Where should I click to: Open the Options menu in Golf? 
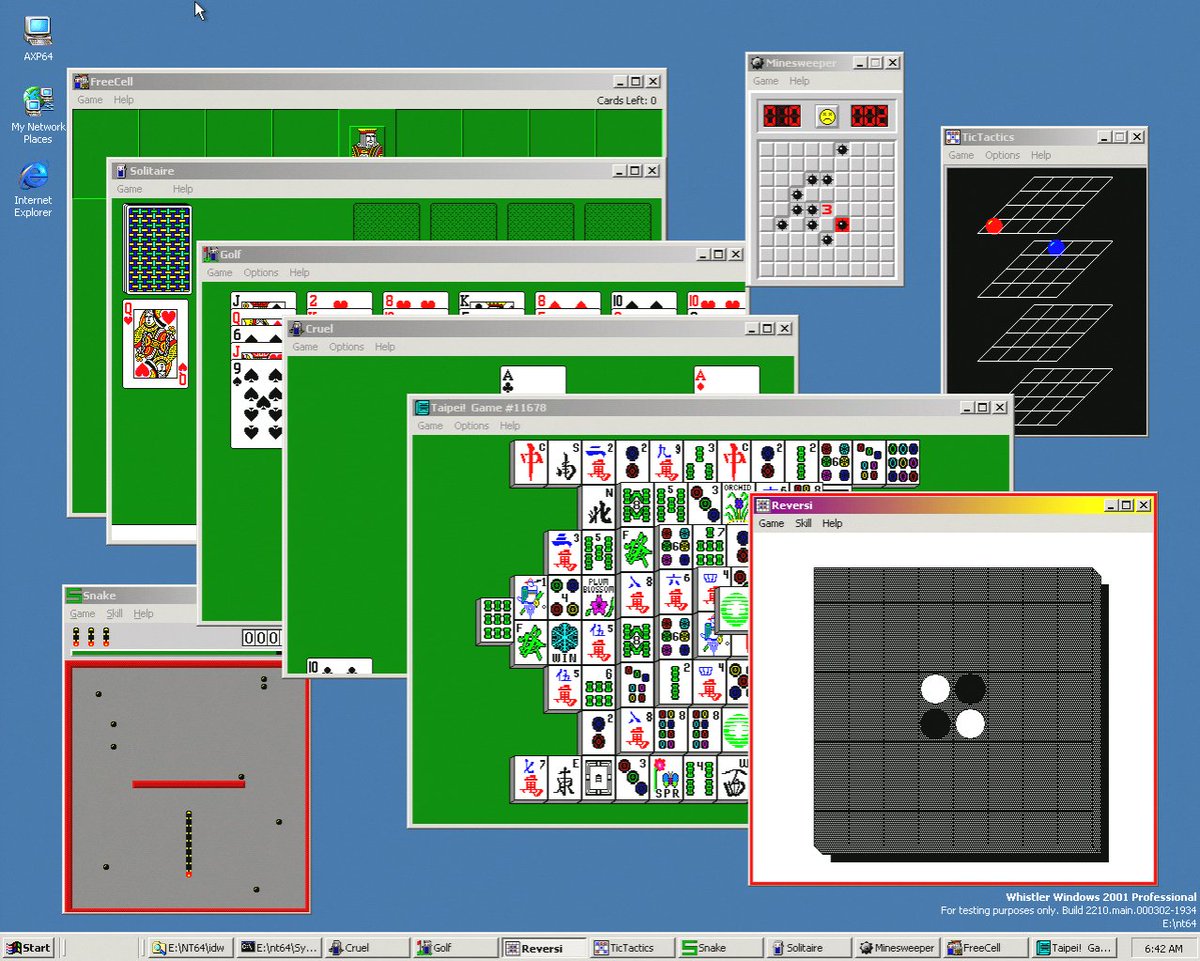261,273
